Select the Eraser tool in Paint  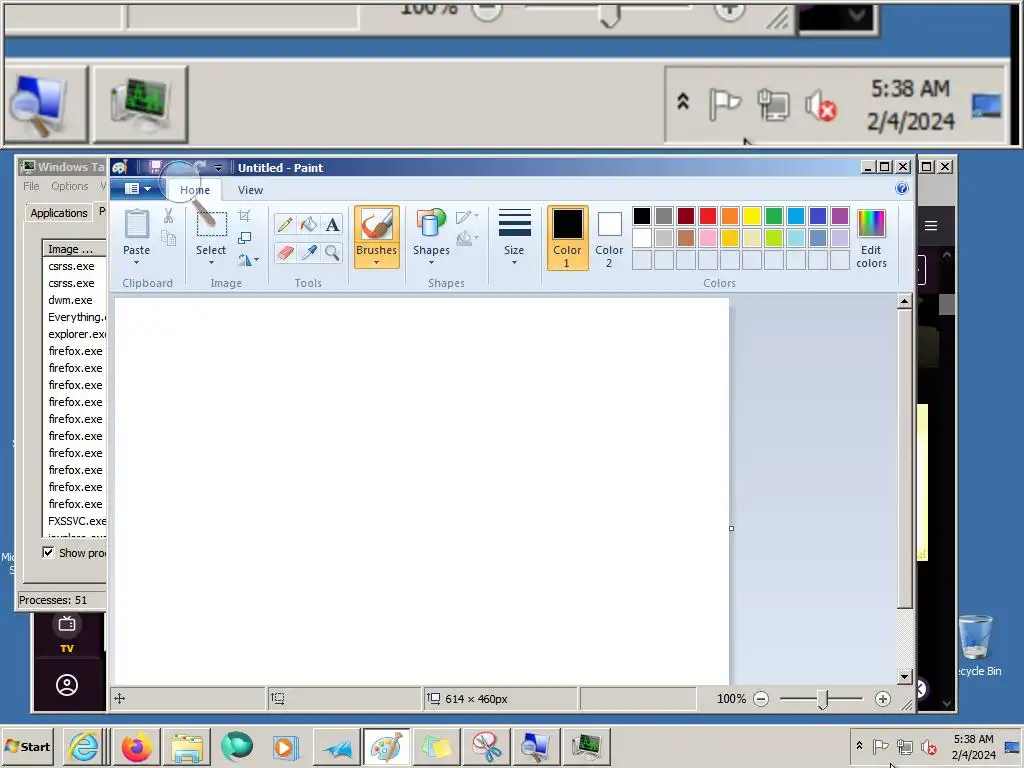tap(285, 252)
